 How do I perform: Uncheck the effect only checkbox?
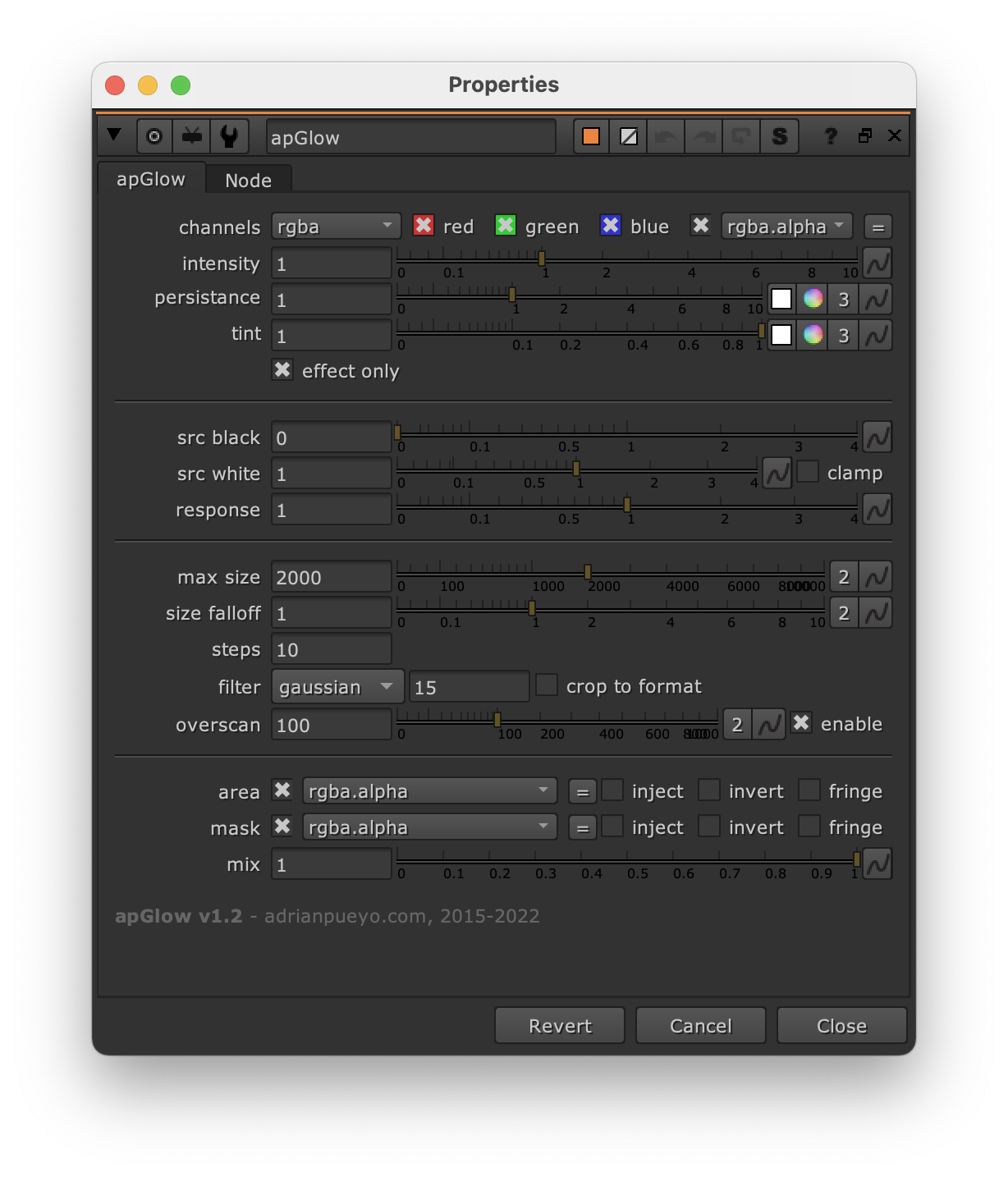(282, 370)
